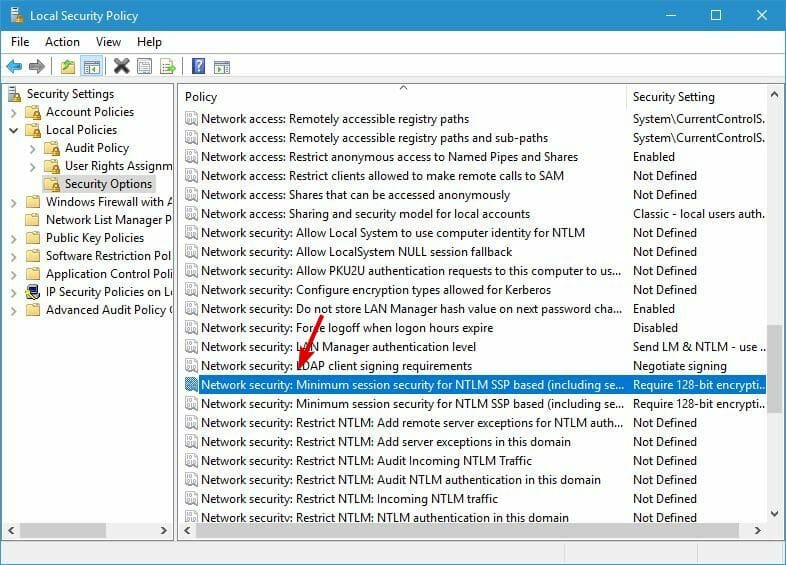This screenshot has height=565, width=786.
Task: Expand the User Rights Assignment node
Action: click(33, 167)
